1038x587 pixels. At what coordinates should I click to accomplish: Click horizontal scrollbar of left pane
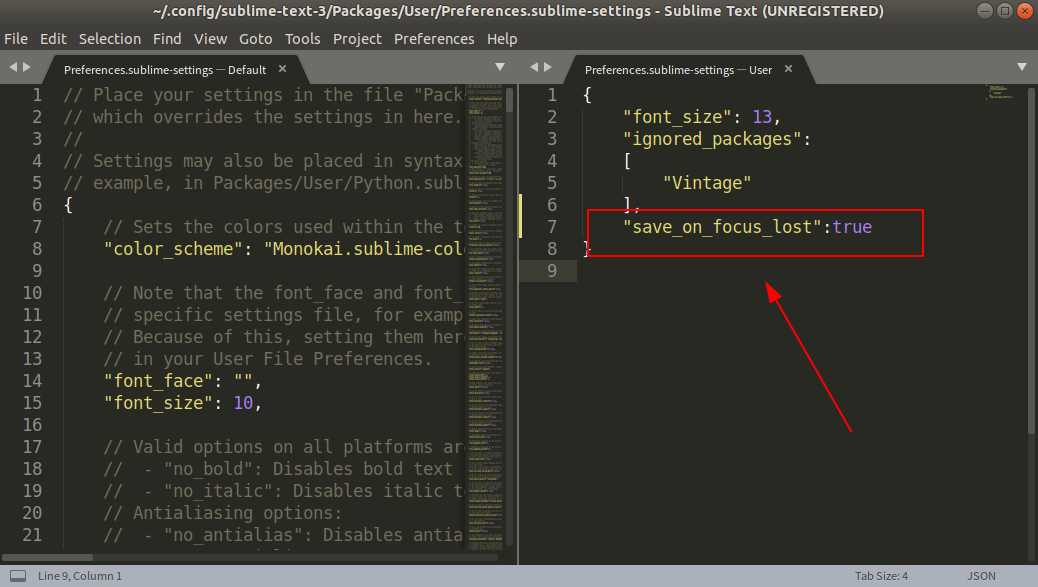[48, 557]
